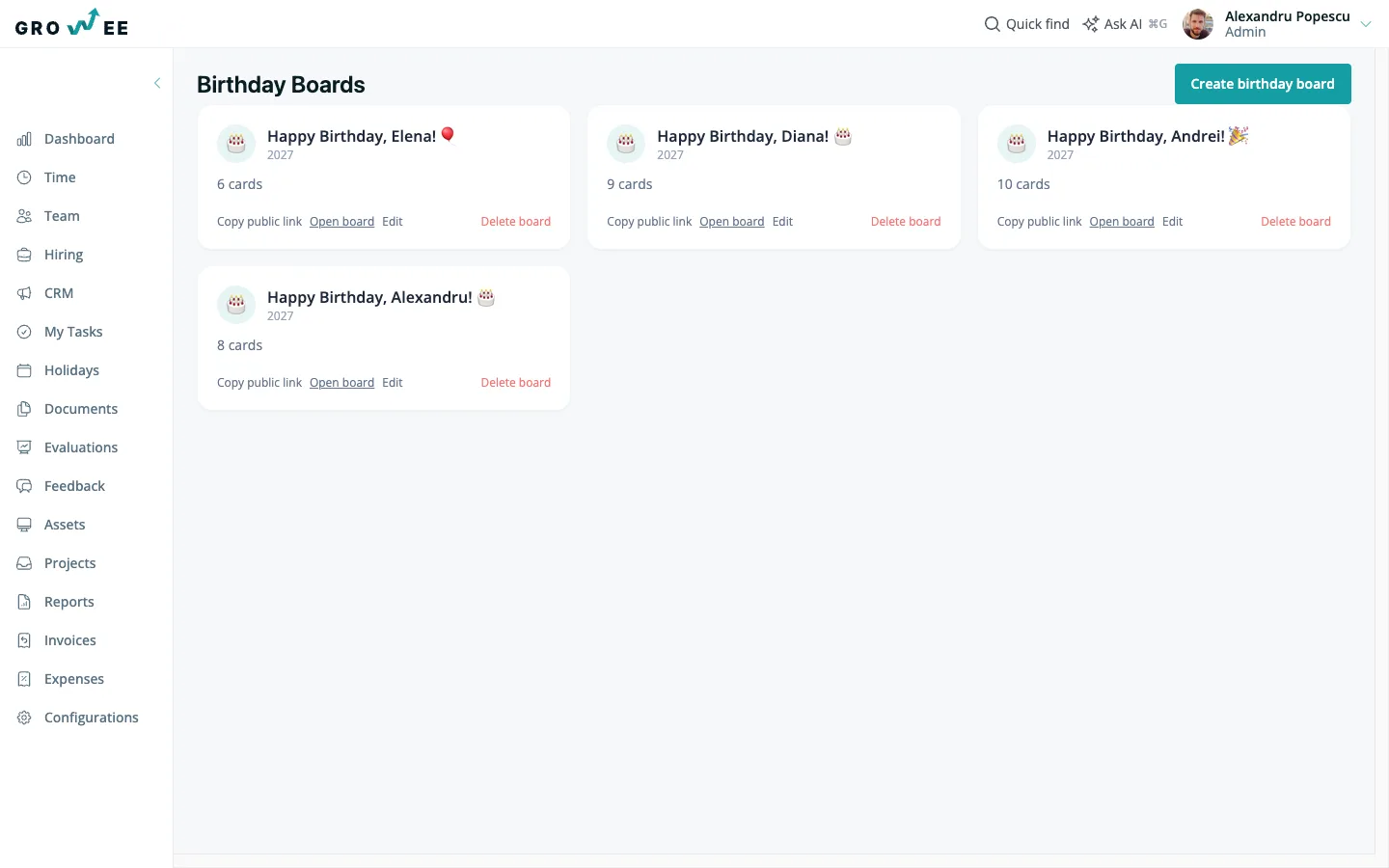Click the Hiring briefcase icon

(x=24, y=255)
